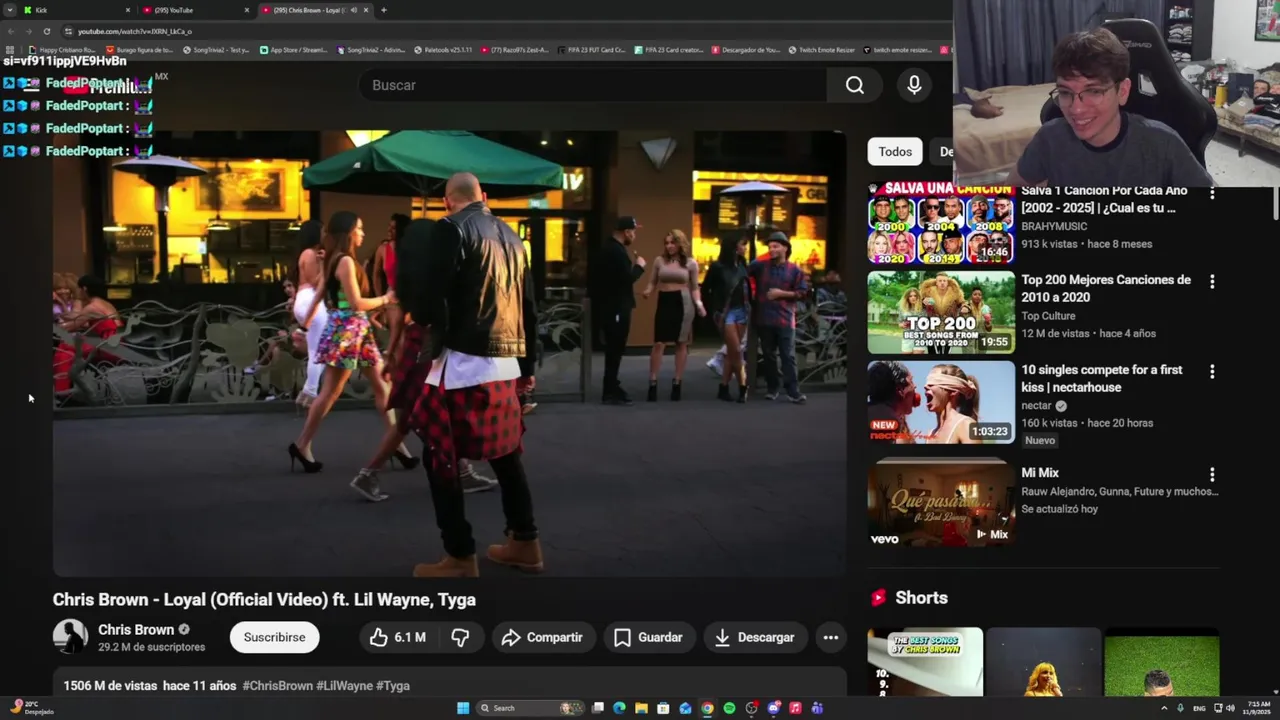Open more actions menu beside Descargar

[830, 637]
